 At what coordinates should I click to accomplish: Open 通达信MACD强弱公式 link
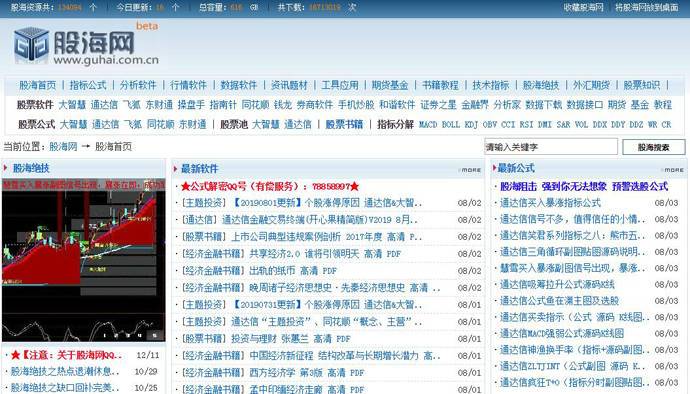pos(562,333)
